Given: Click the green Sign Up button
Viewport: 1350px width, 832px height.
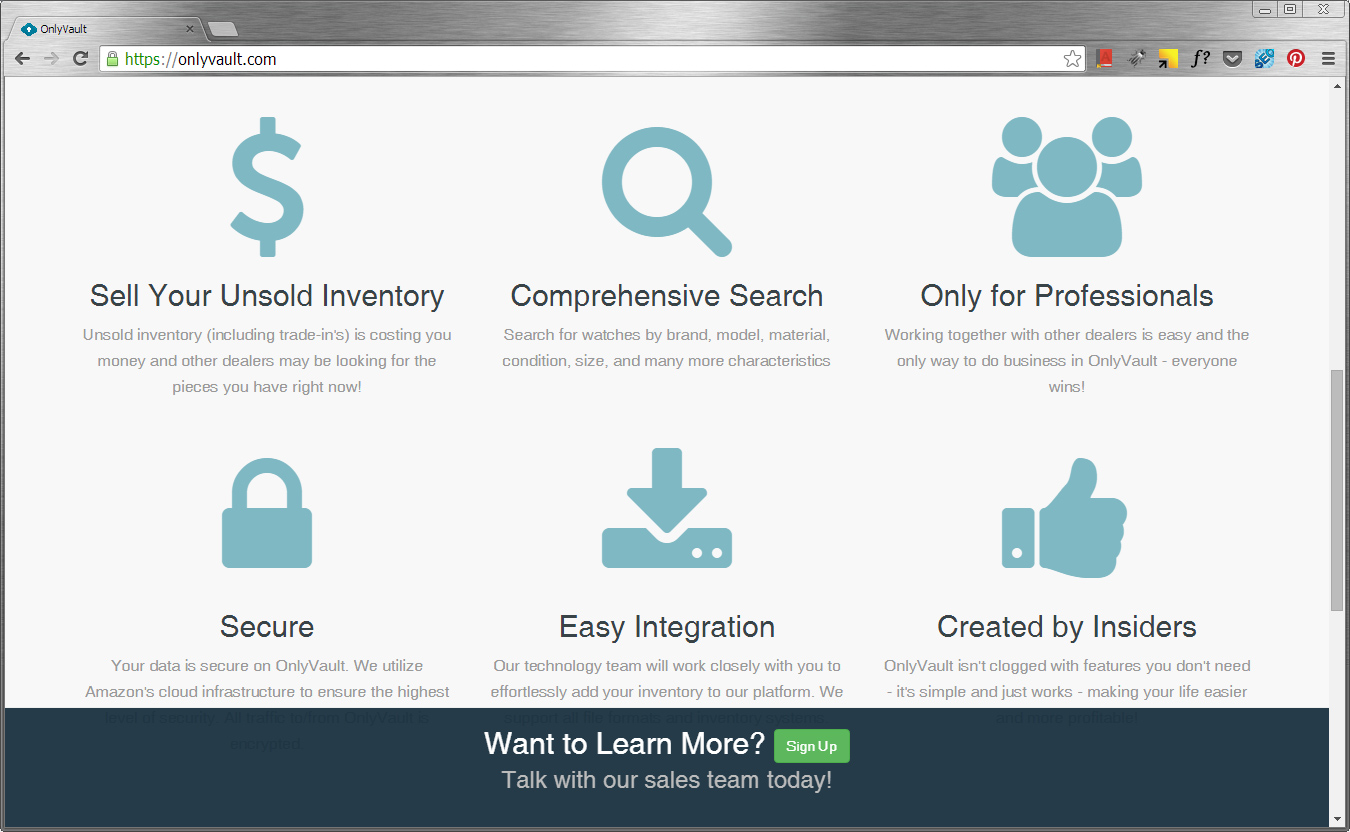Looking at the screenshot, I should coord(812,746).
